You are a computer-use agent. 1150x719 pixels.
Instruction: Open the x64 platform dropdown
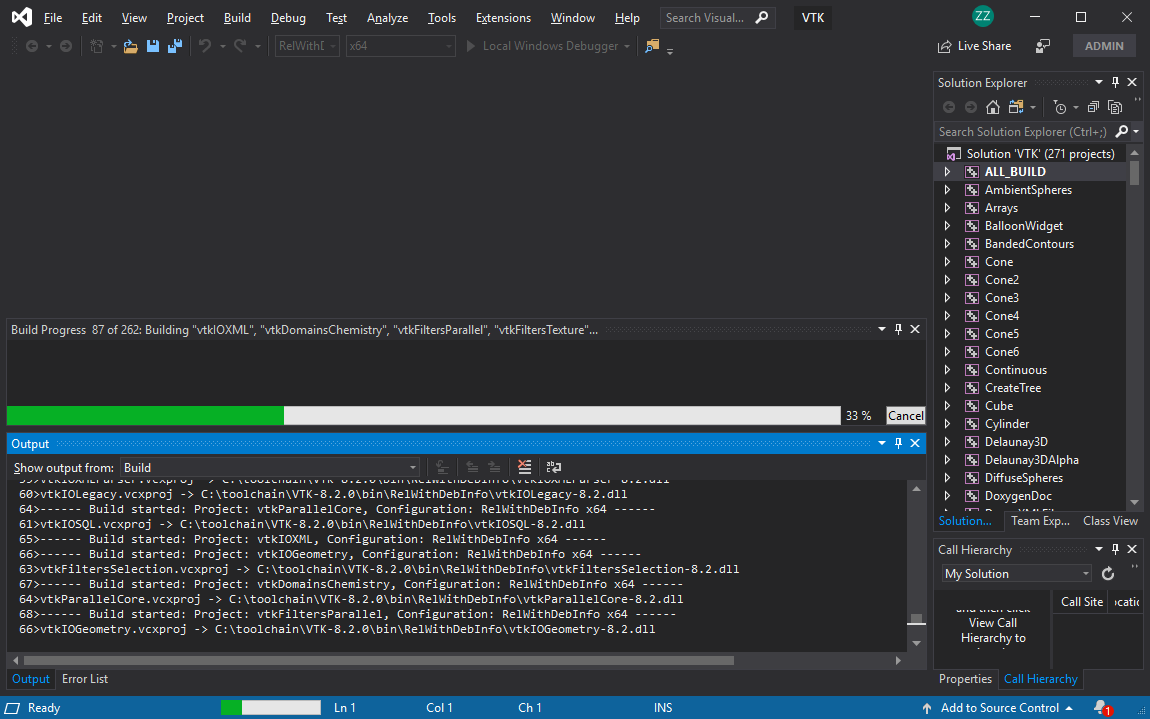(400, 46)
